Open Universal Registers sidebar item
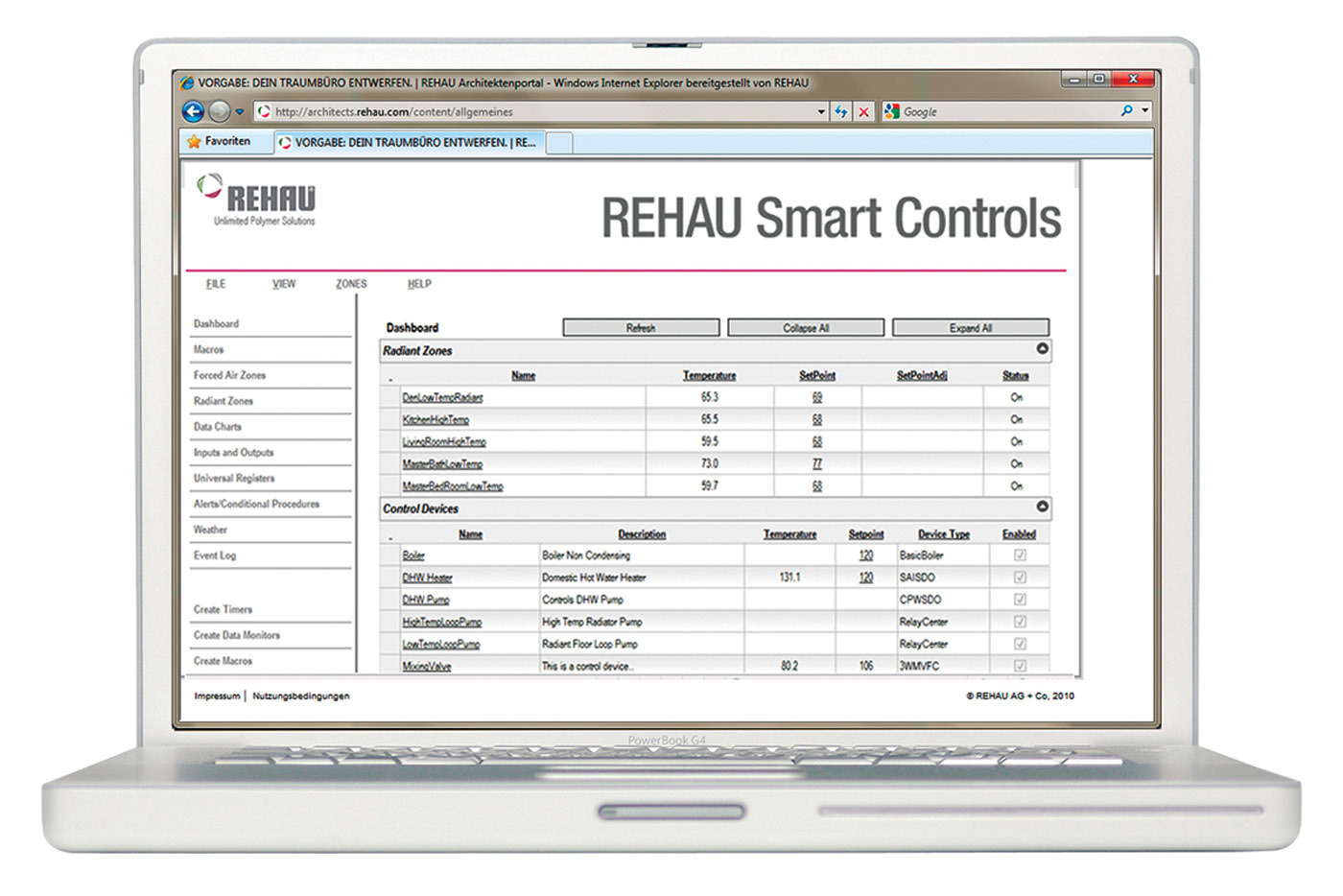The image size is (1343, 896). point(233,479)
